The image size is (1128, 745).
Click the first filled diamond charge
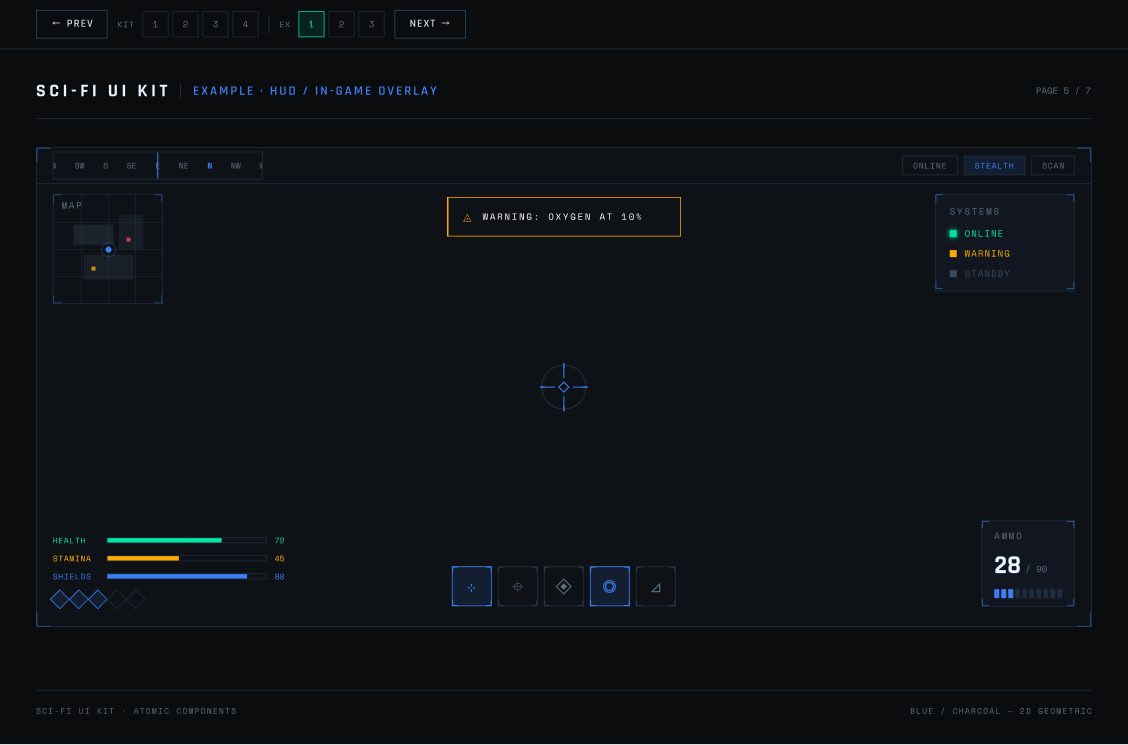(x=60, y=599)
